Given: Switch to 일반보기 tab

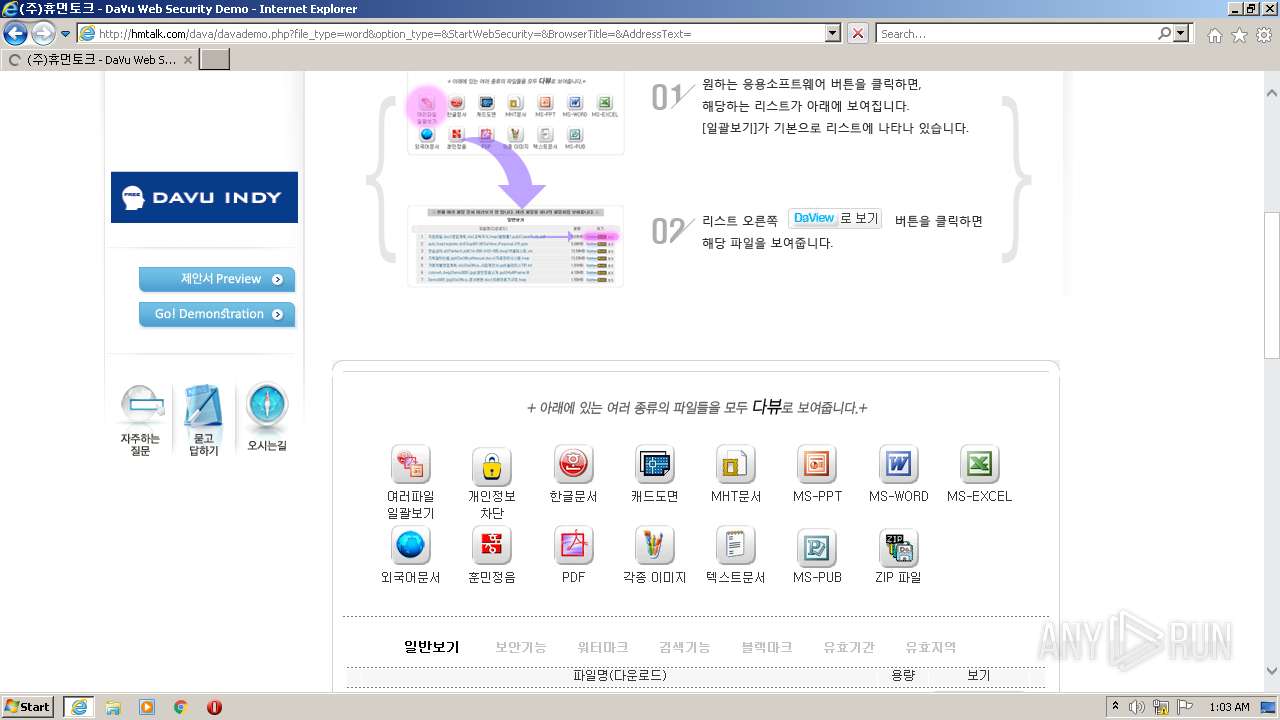Looking at the screenshot, I should (x=431, y=647).
